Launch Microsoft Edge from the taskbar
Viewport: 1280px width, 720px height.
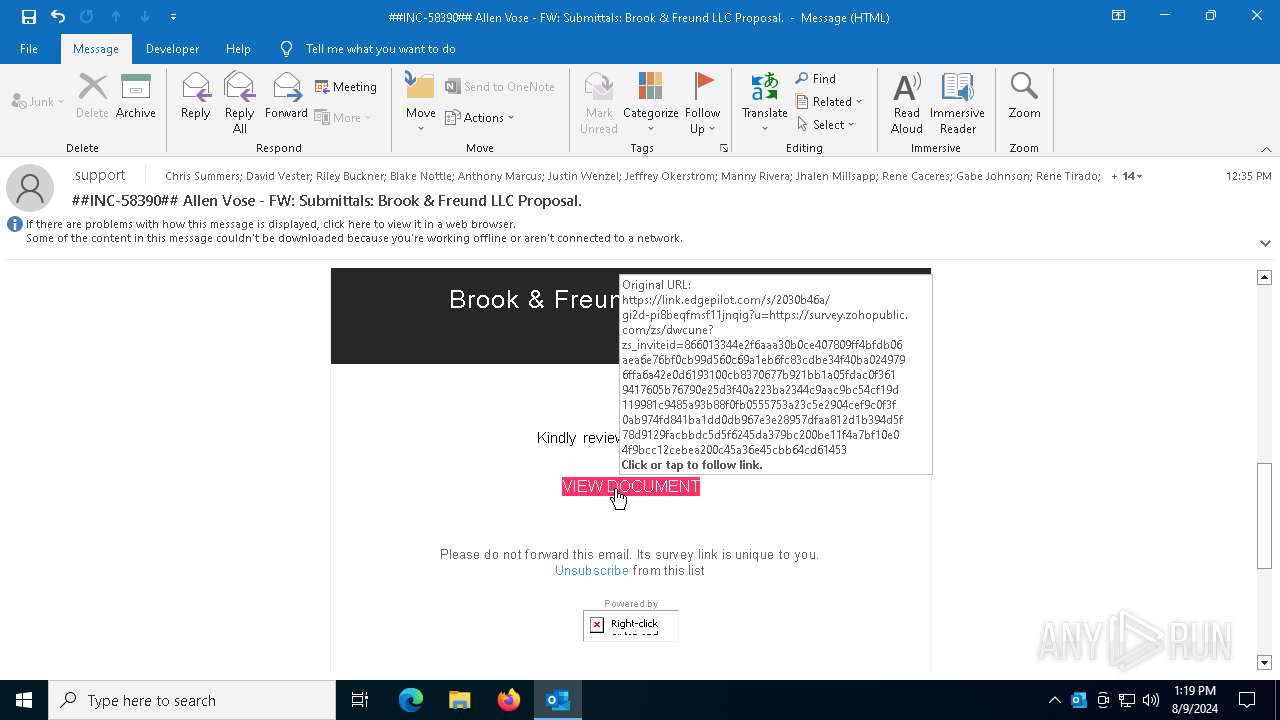(x=411, y=700)
